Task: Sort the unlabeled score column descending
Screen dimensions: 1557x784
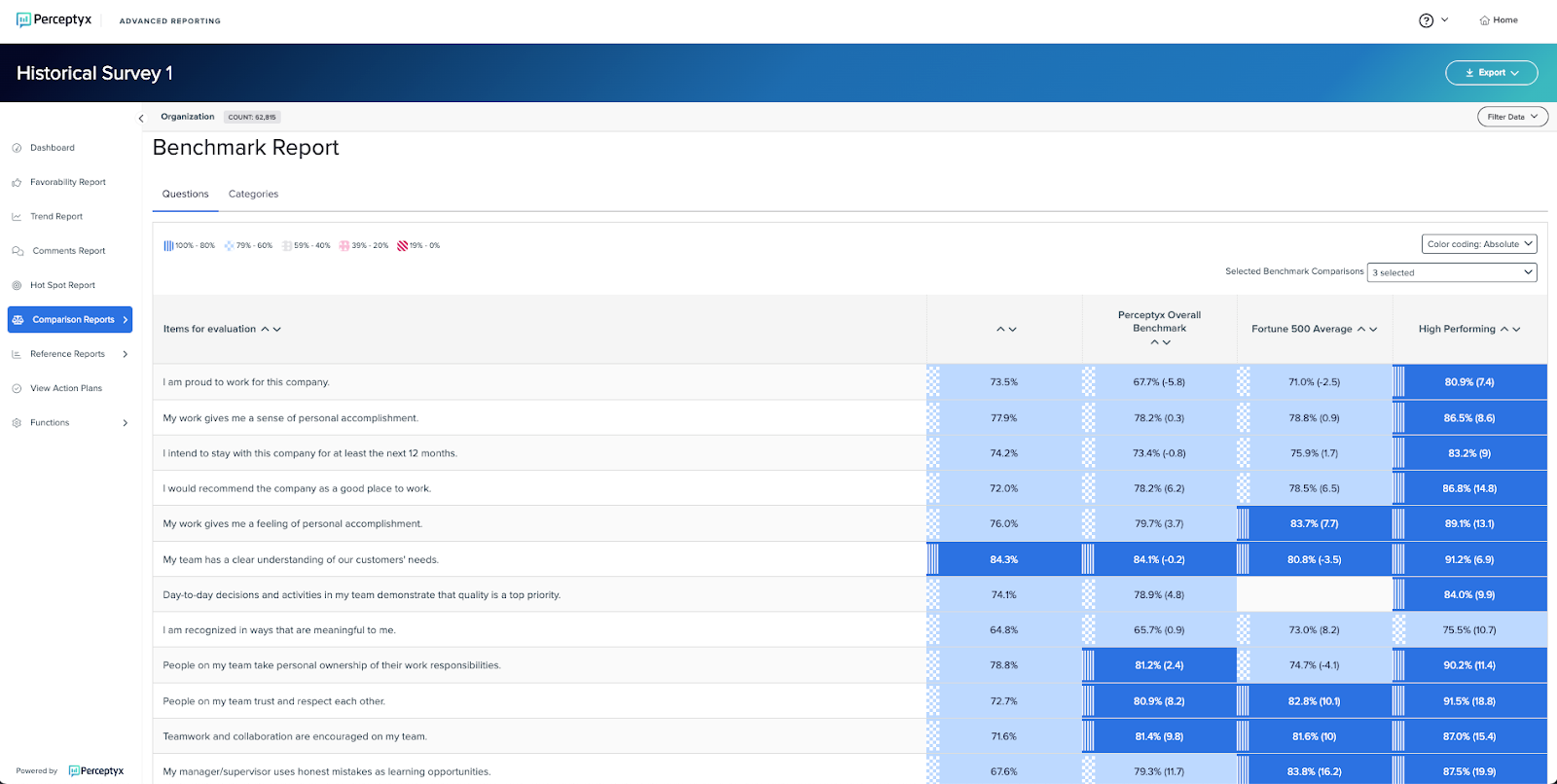Action: (1013, 330)
